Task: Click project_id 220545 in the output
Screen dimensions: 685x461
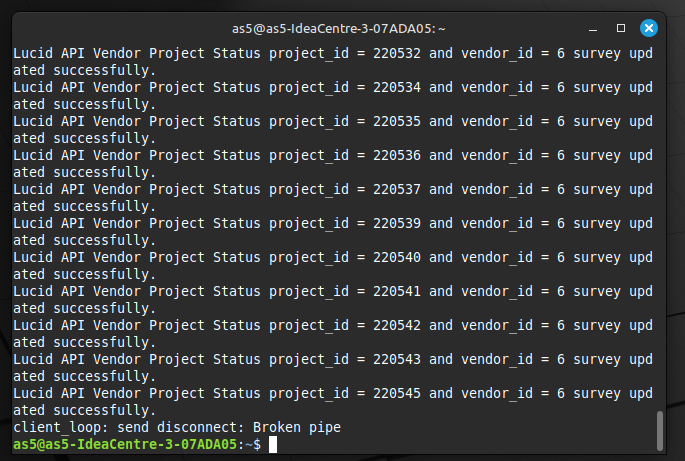Action: point(397,394)
